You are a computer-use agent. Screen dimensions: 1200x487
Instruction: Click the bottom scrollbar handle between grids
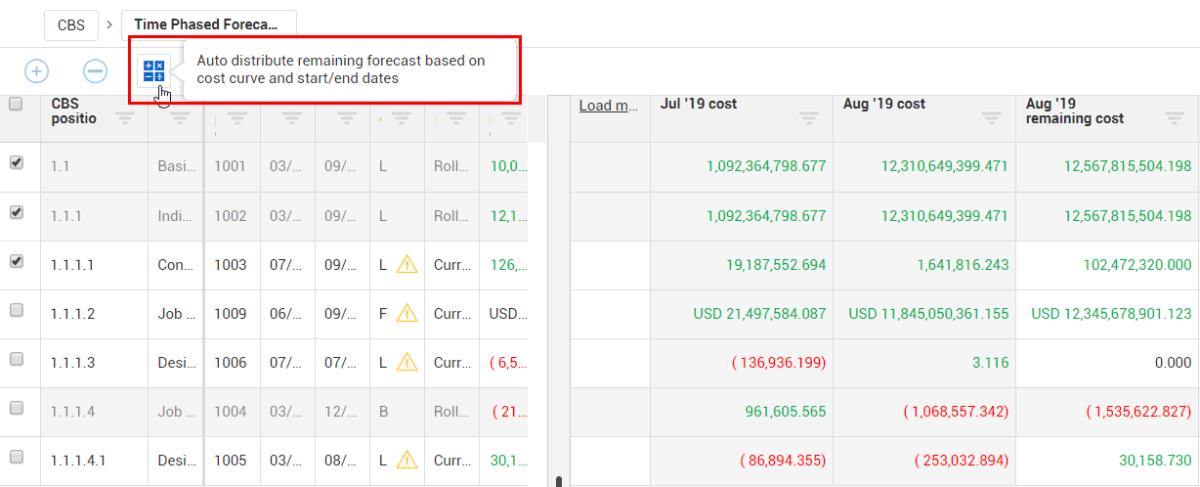point(559,481)
